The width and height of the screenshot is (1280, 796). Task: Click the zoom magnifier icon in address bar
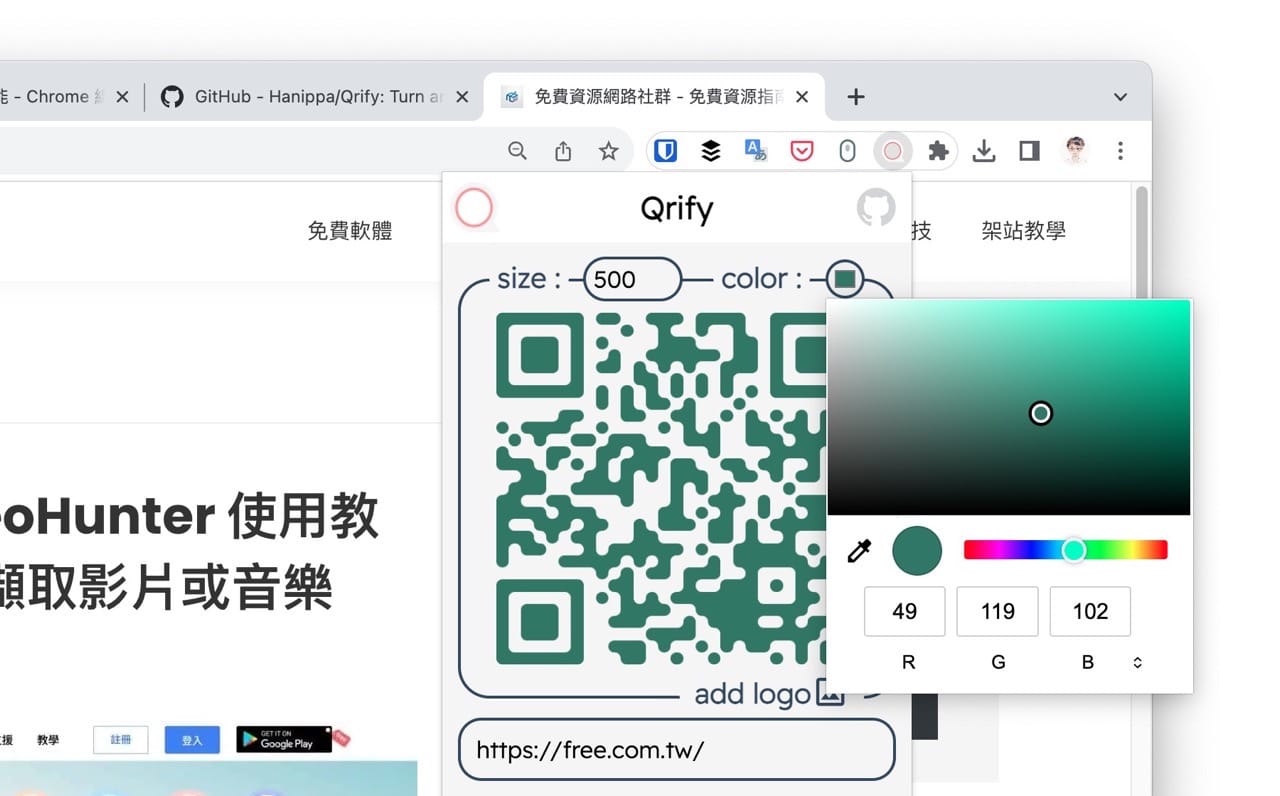(x=517, y=151)
